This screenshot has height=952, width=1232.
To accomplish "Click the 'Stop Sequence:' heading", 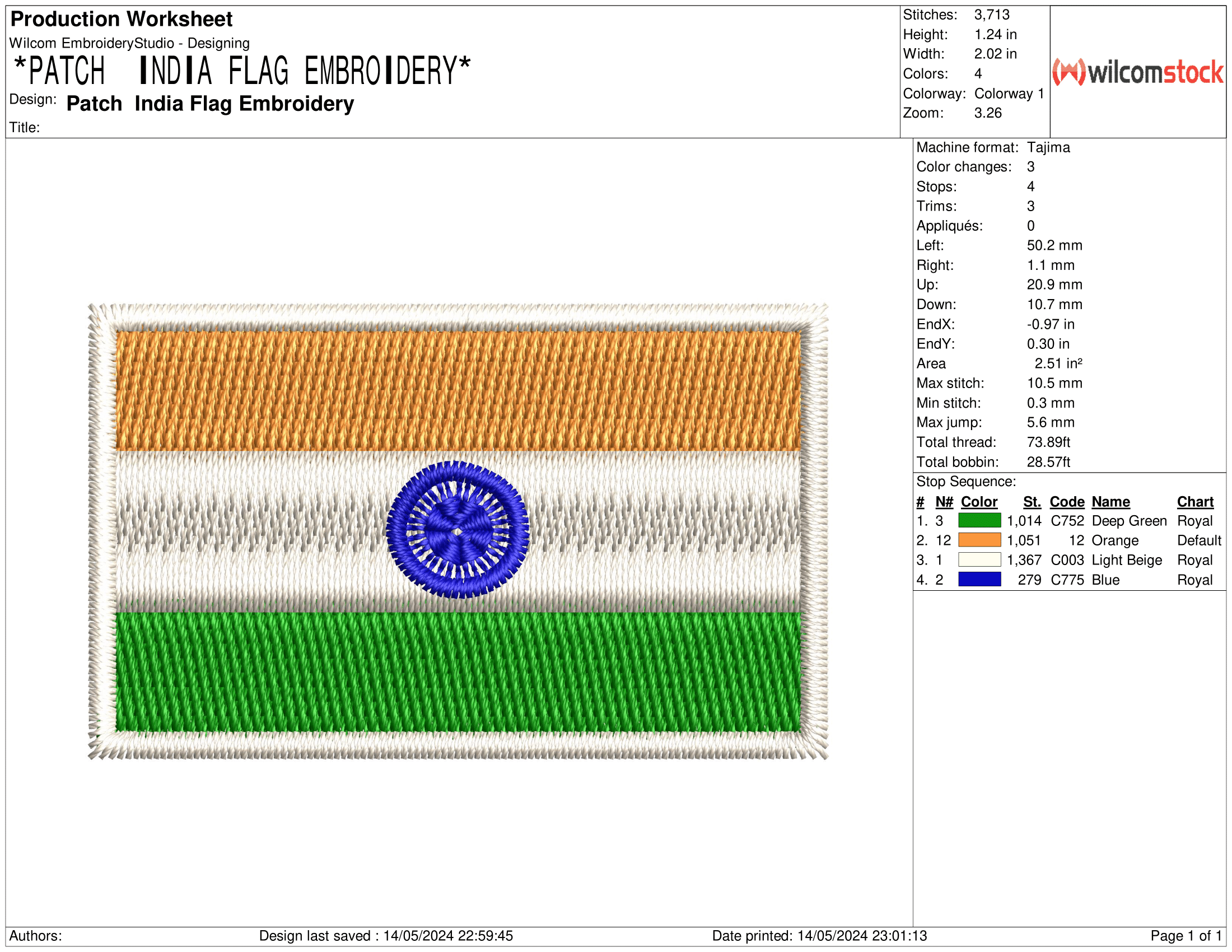I will pos(966,482).
